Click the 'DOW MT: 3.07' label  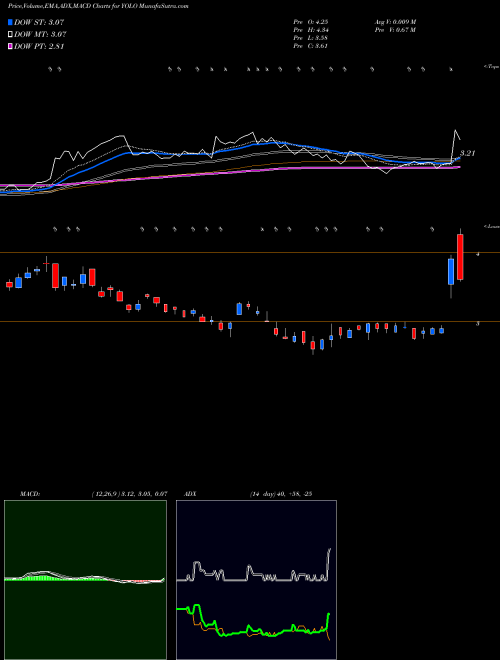coord(40,35)
